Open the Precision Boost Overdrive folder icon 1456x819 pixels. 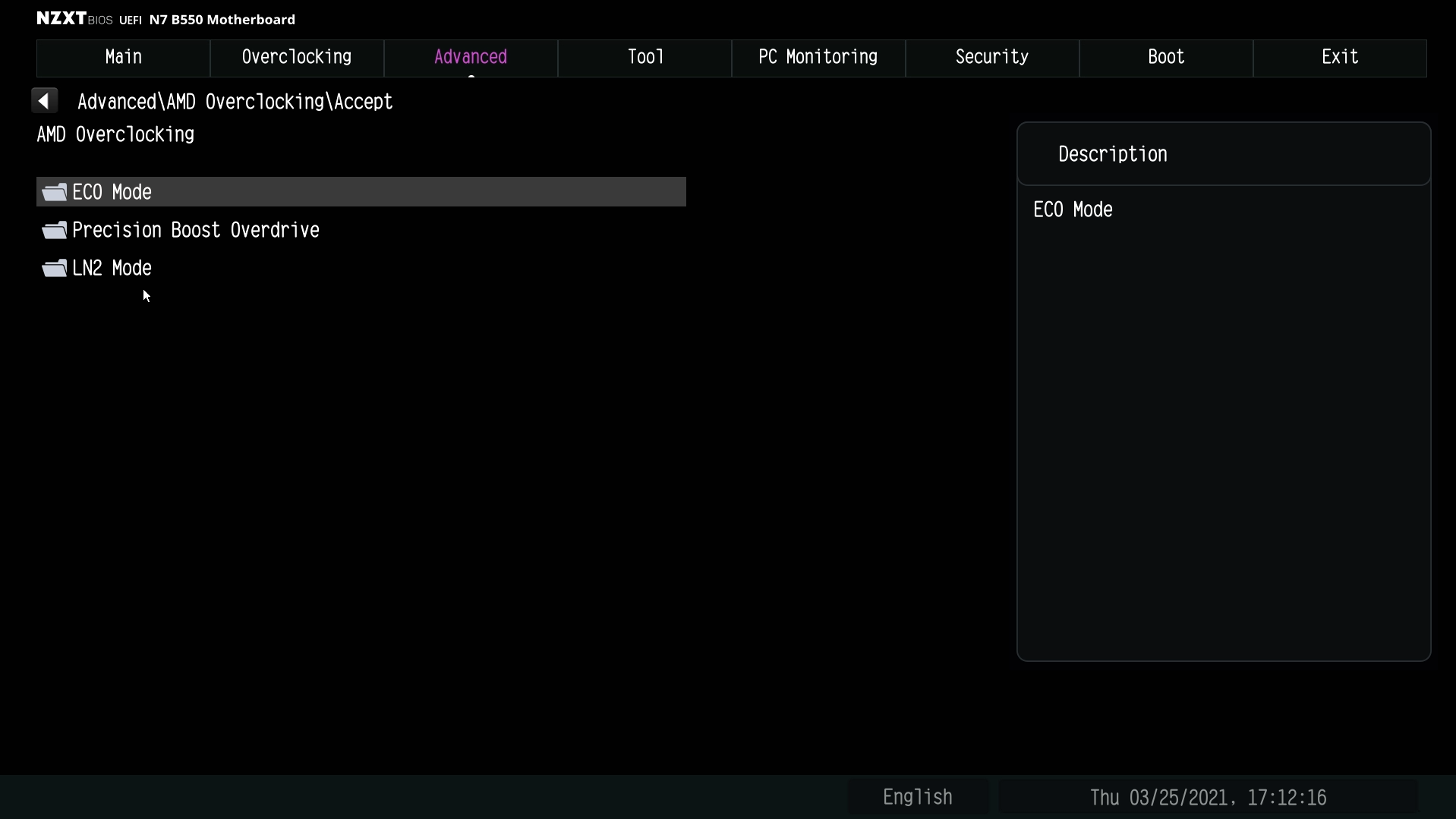pos(55,230)
